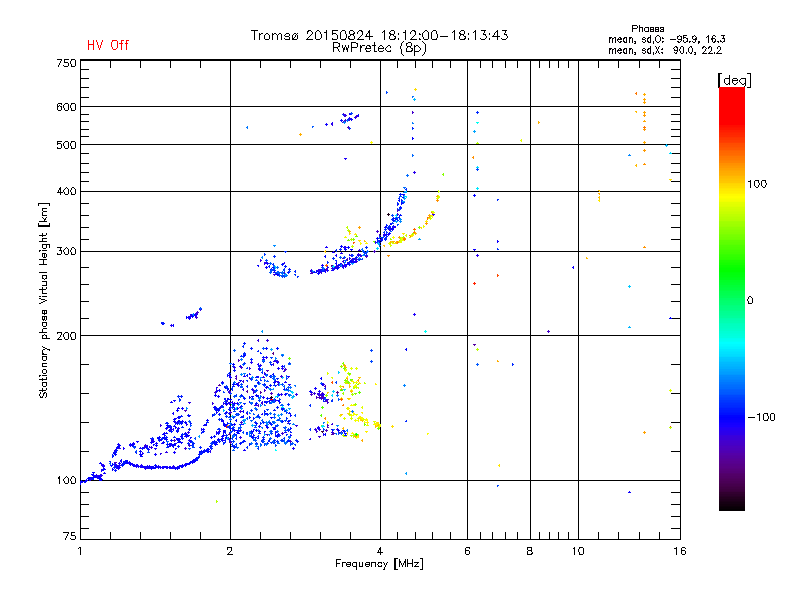The height and width of the screenshot is (600, 800).
Task: Click the red 'HV Off' label
Action: click(x=108, y=45)
